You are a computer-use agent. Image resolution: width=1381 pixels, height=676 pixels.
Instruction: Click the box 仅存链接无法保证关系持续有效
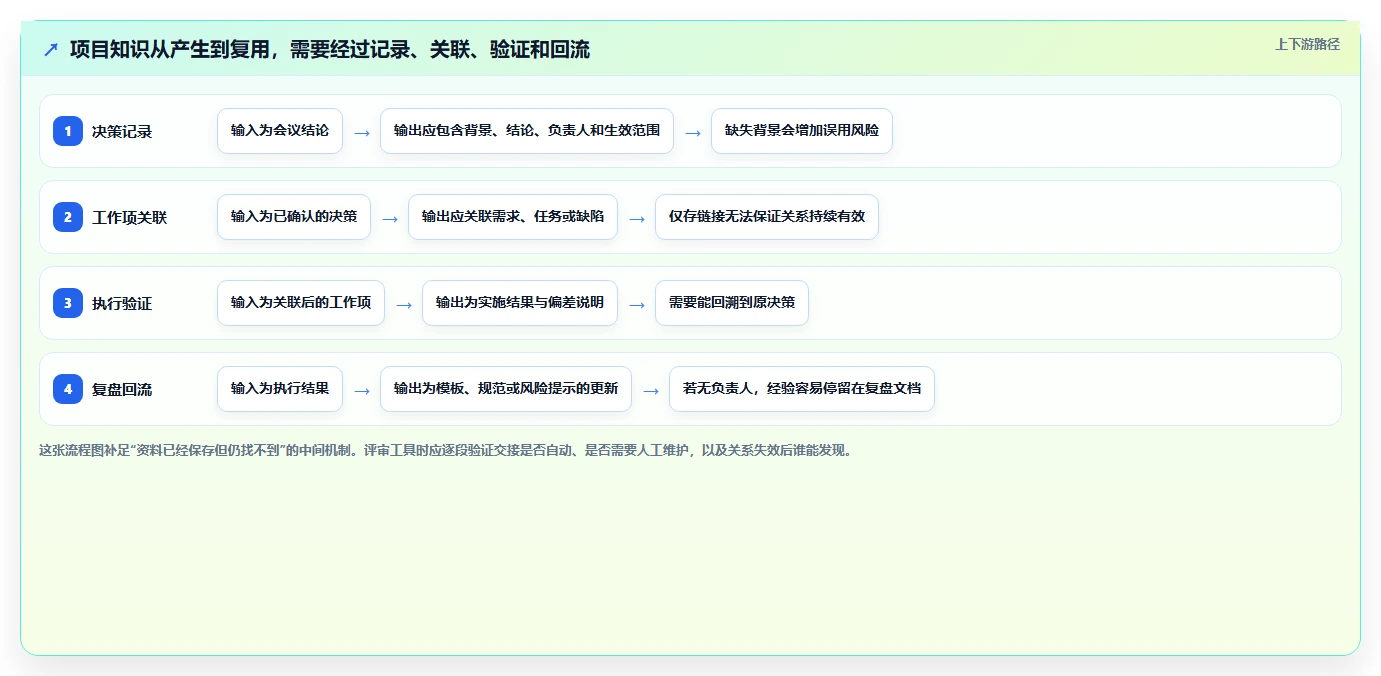[767, 217]
